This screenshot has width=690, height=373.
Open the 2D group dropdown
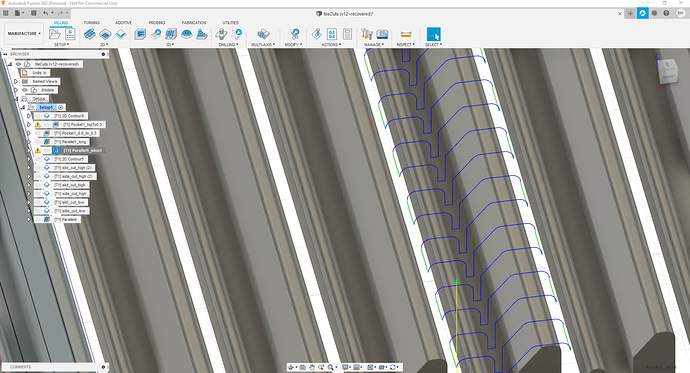click(x=104, y=44)
